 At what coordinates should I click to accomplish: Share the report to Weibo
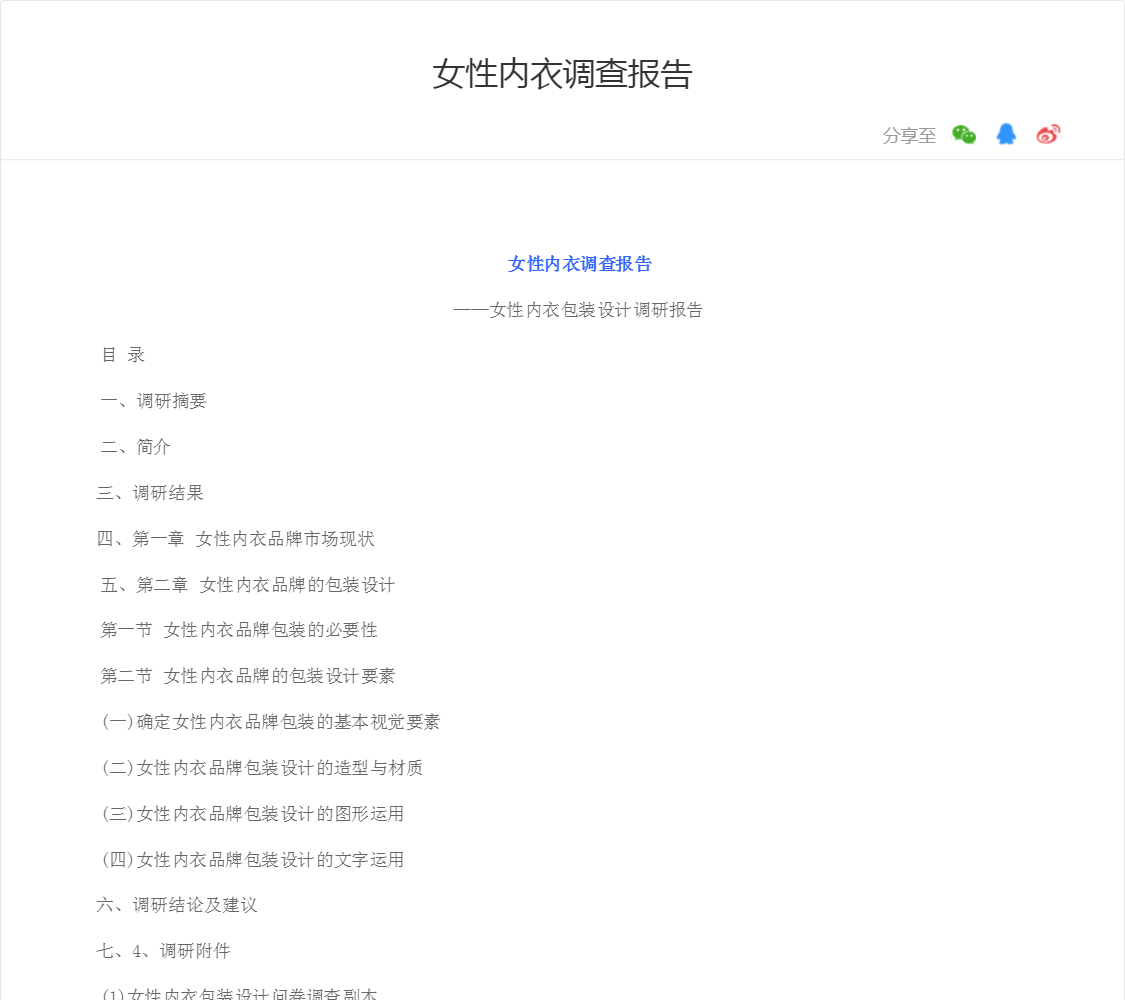1048,134
